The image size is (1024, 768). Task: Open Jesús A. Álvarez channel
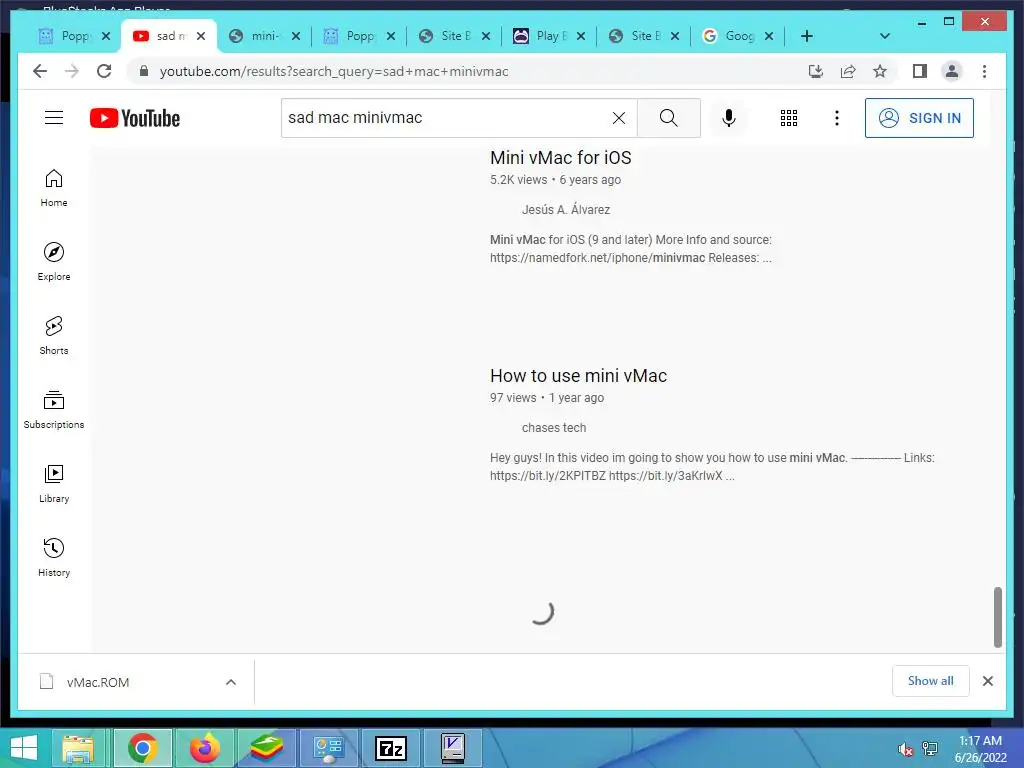pyautogui.click(x=566, y=210)
